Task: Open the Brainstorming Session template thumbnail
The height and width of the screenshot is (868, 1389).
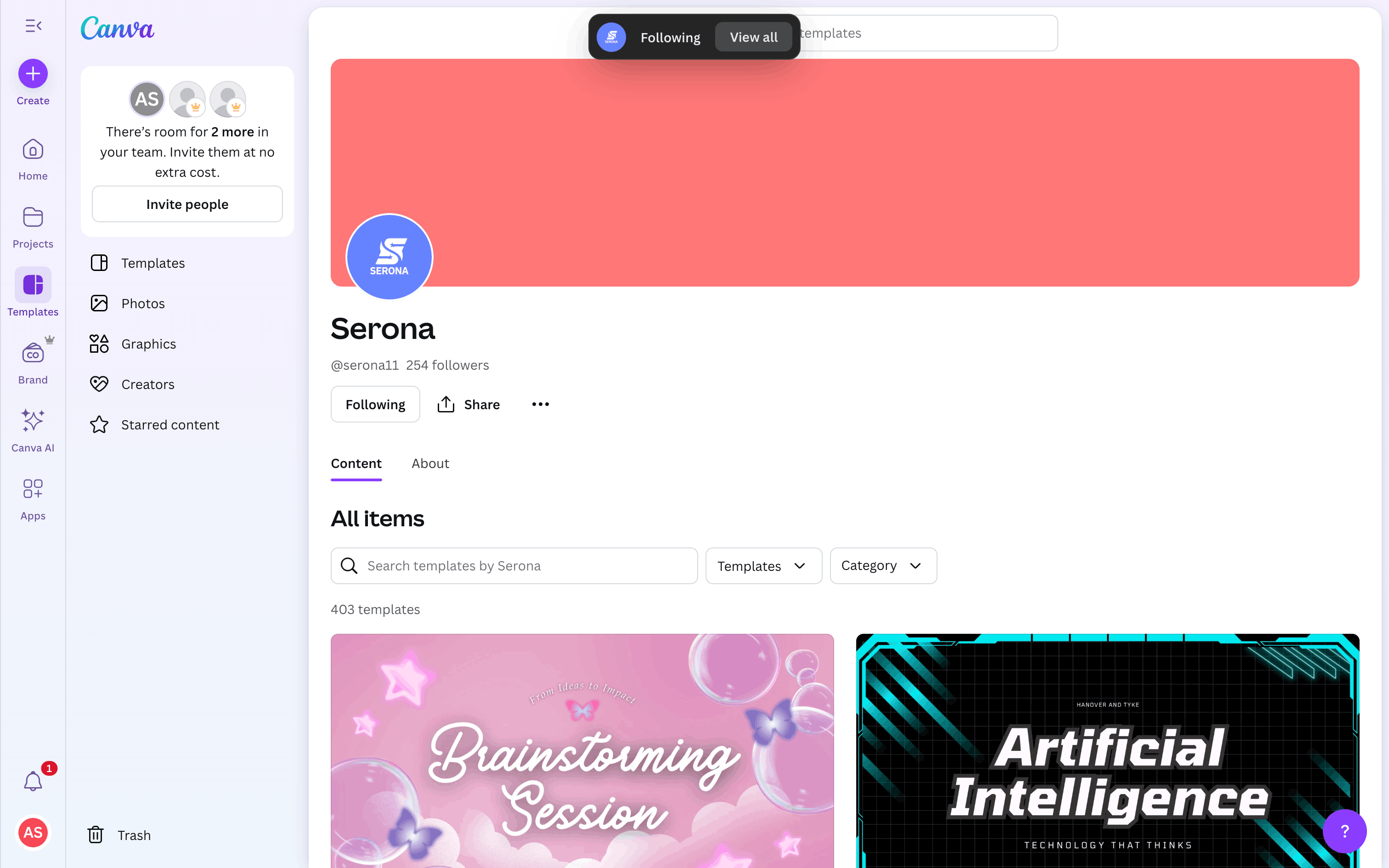Action: pos(582,750)
